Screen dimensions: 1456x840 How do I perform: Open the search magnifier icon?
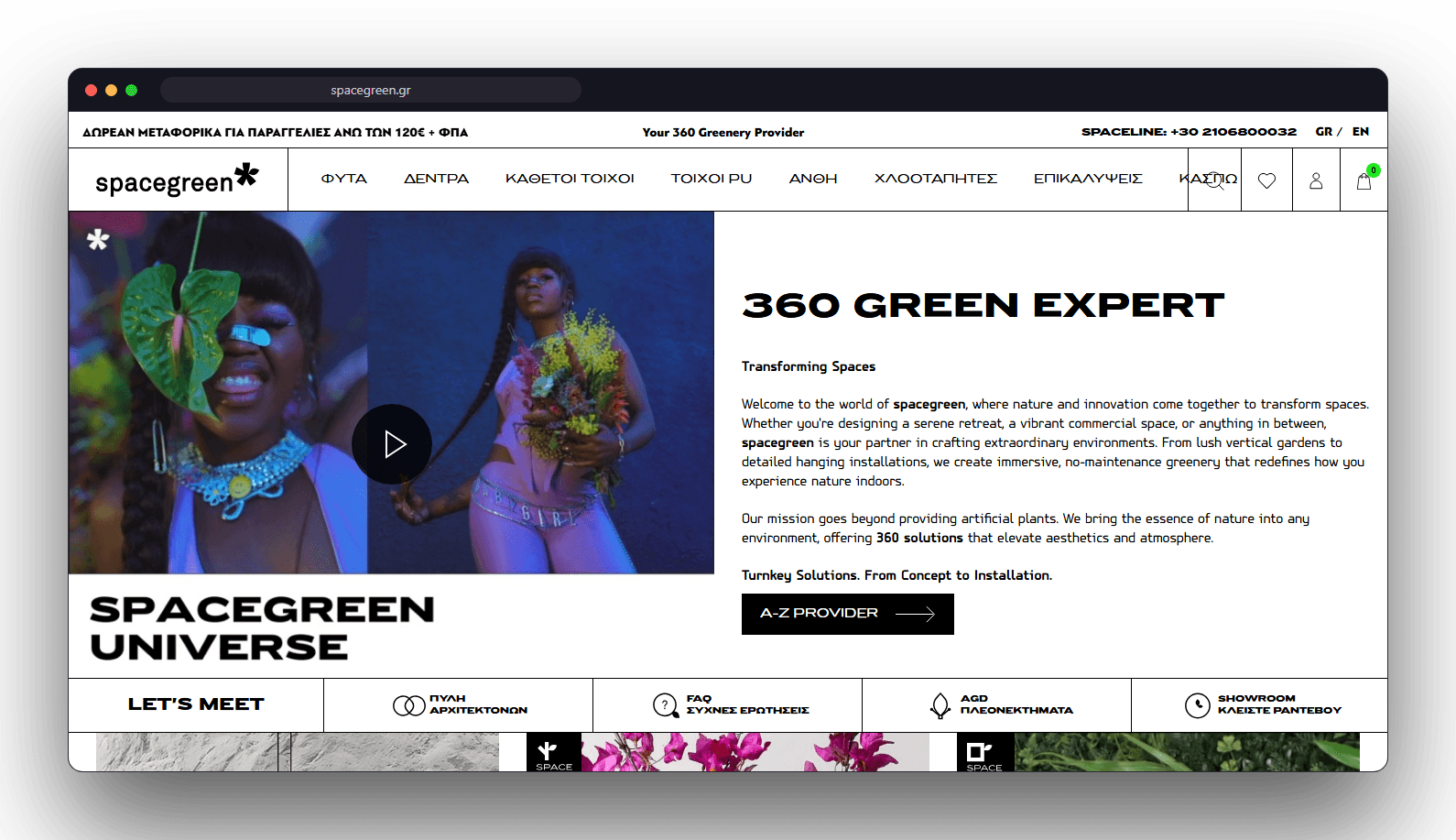tap(1214, 180)
